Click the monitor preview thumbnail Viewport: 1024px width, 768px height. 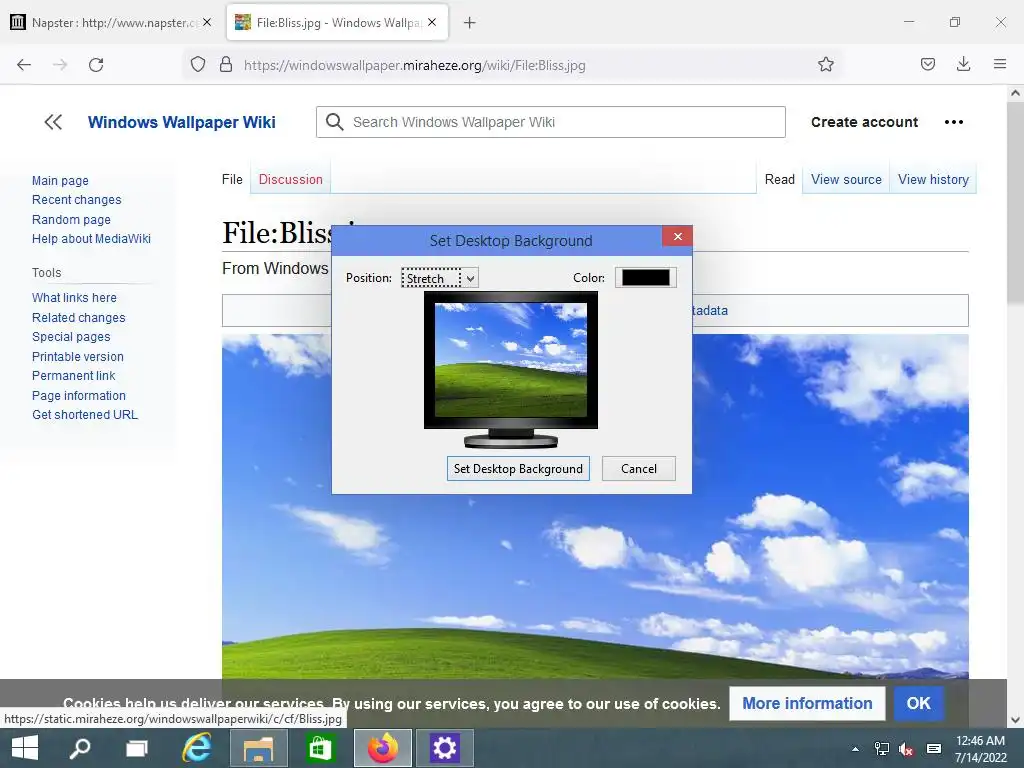click(511, 370)
